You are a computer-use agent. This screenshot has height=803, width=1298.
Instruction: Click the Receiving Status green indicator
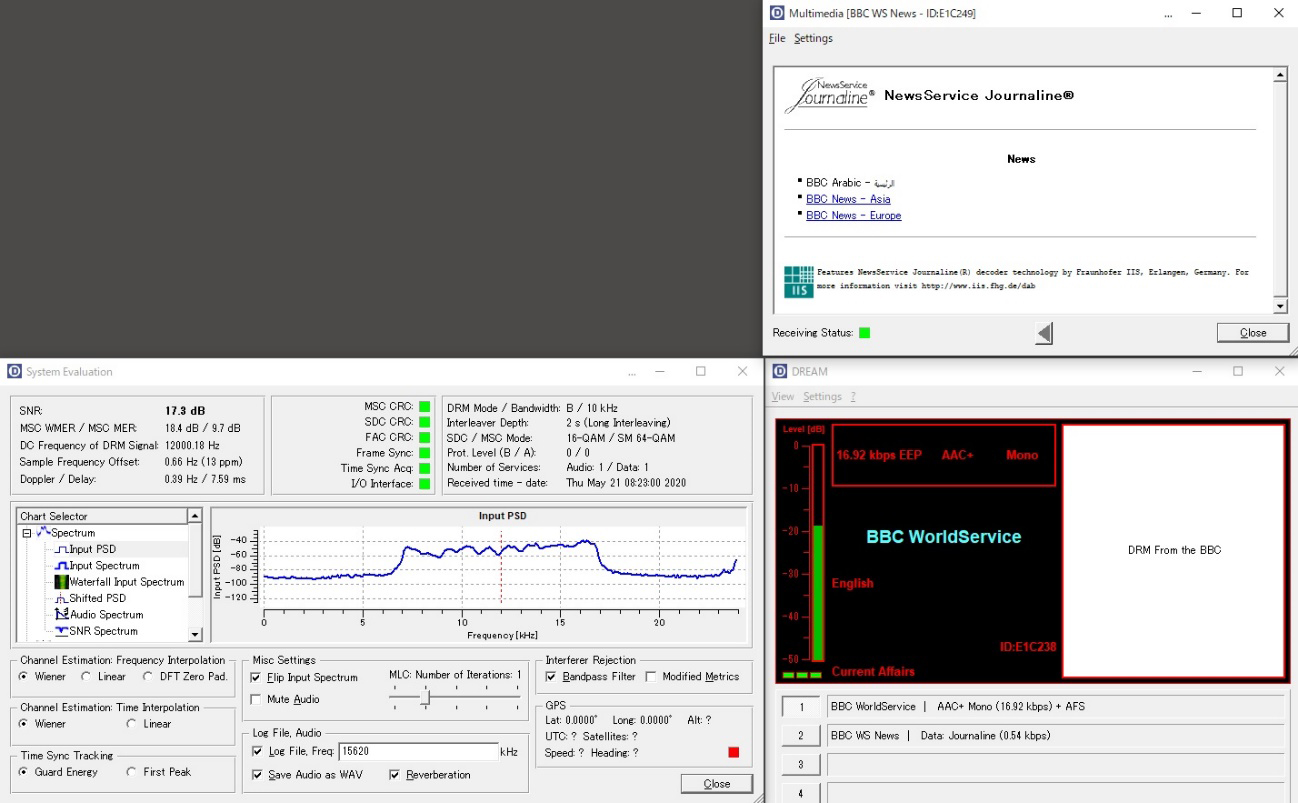click(865, 333)
